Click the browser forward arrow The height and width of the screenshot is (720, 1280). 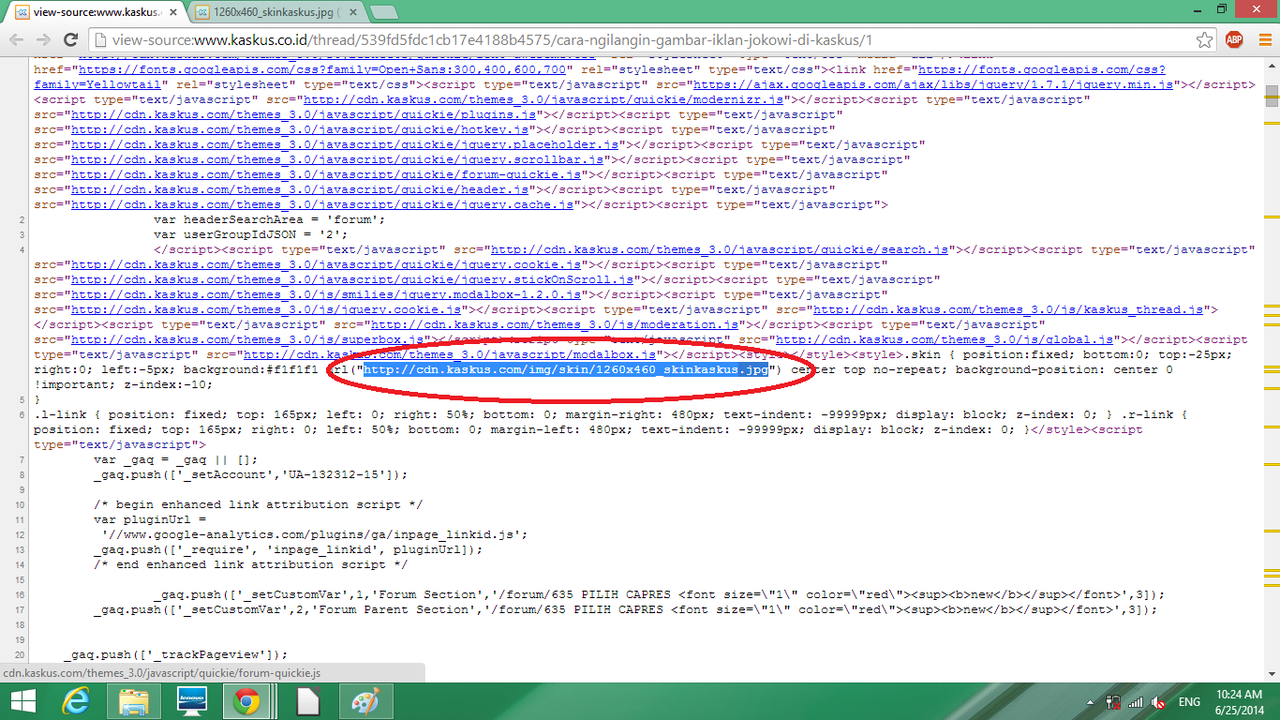pos(43,40)
